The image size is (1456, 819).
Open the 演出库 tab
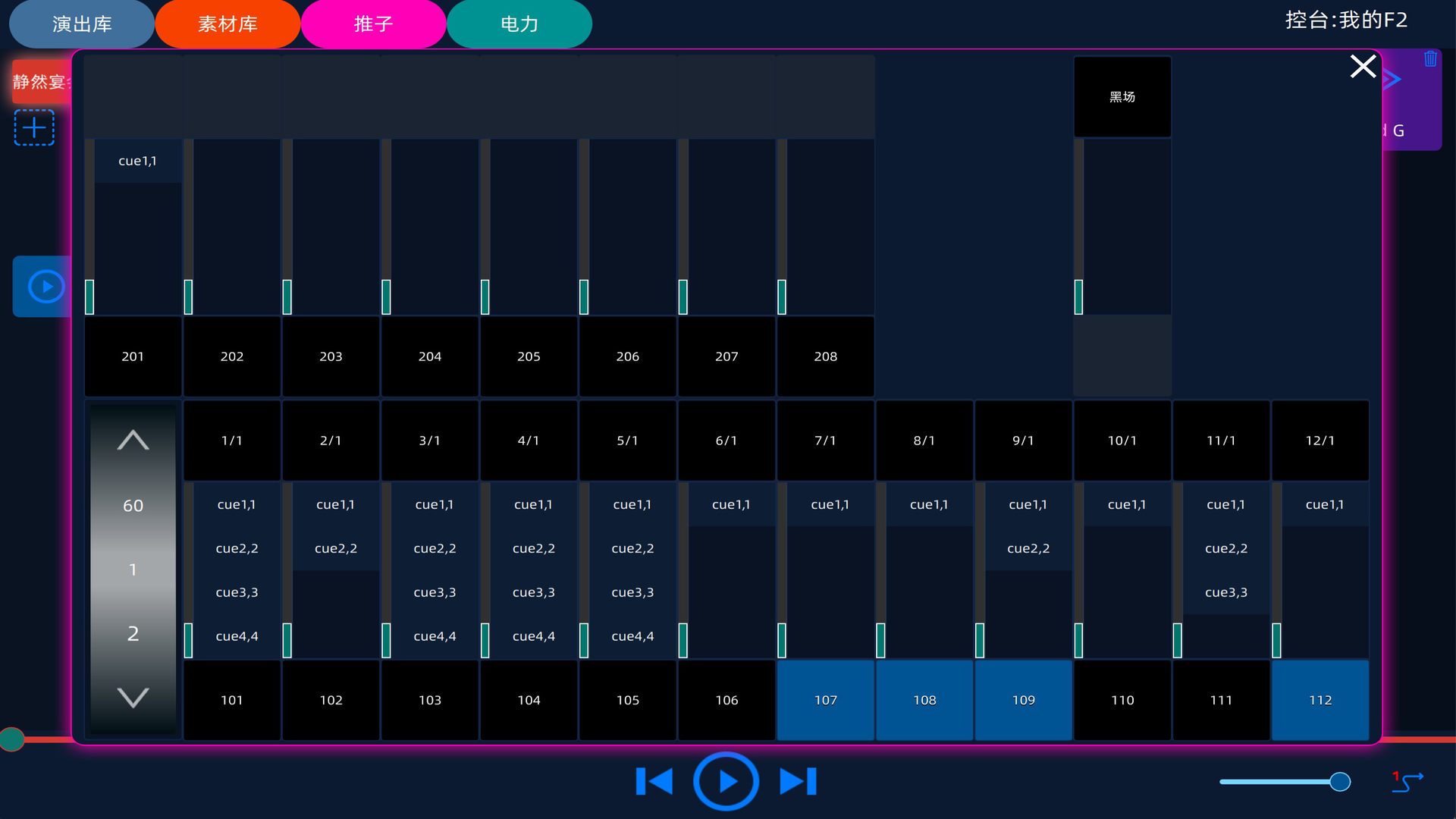pos(82,24)
